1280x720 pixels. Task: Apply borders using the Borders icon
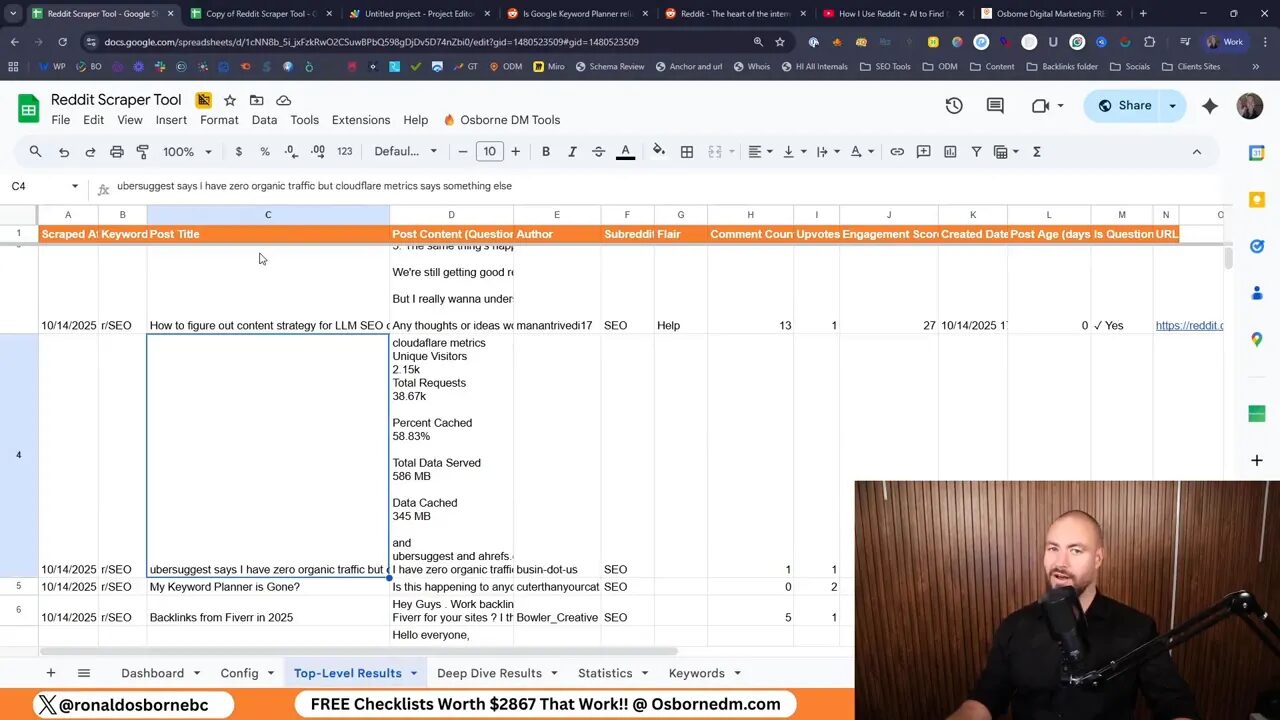pyautogui.click(x=687, y=151)
